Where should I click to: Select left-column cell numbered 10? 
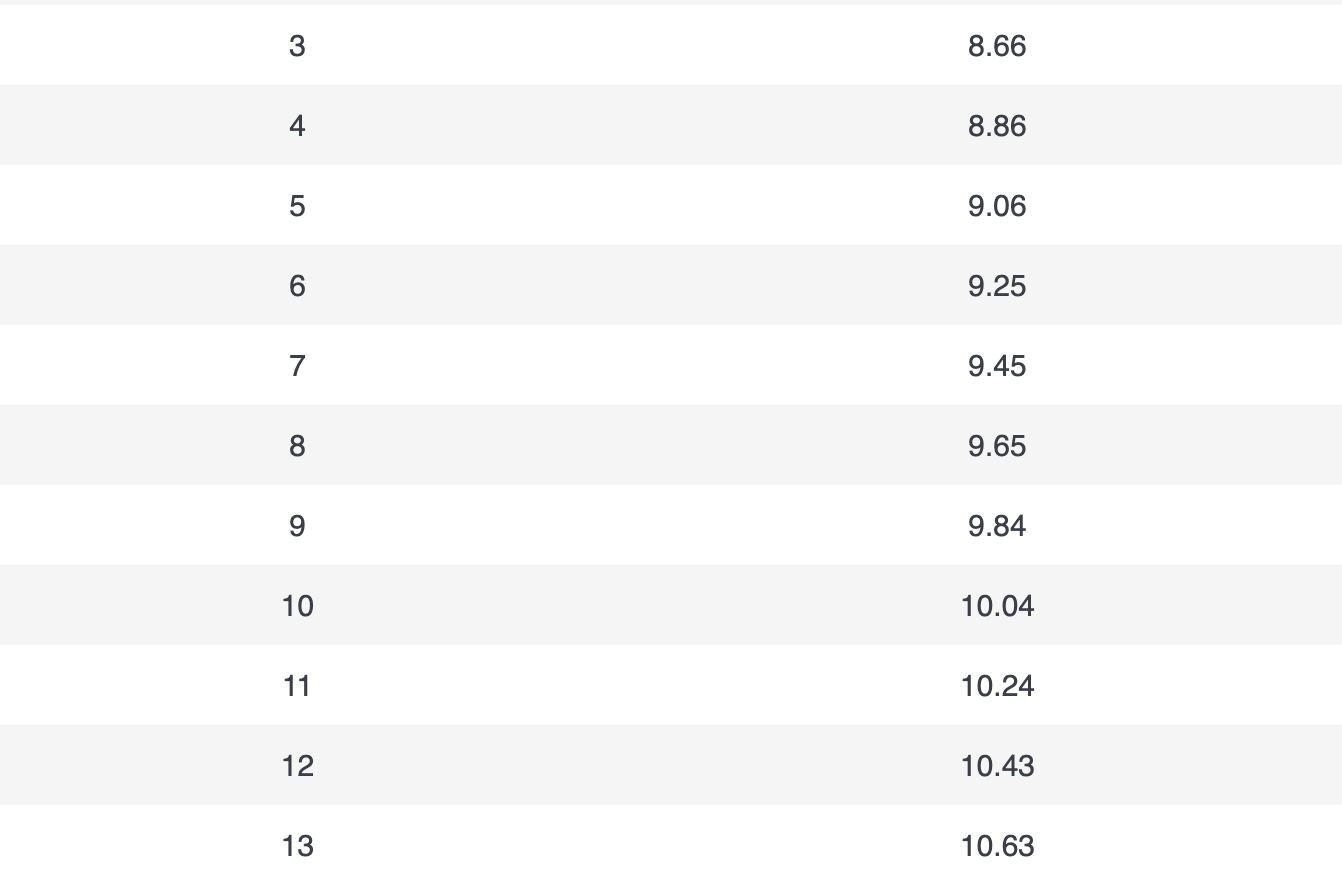click(x=297, y=606)
